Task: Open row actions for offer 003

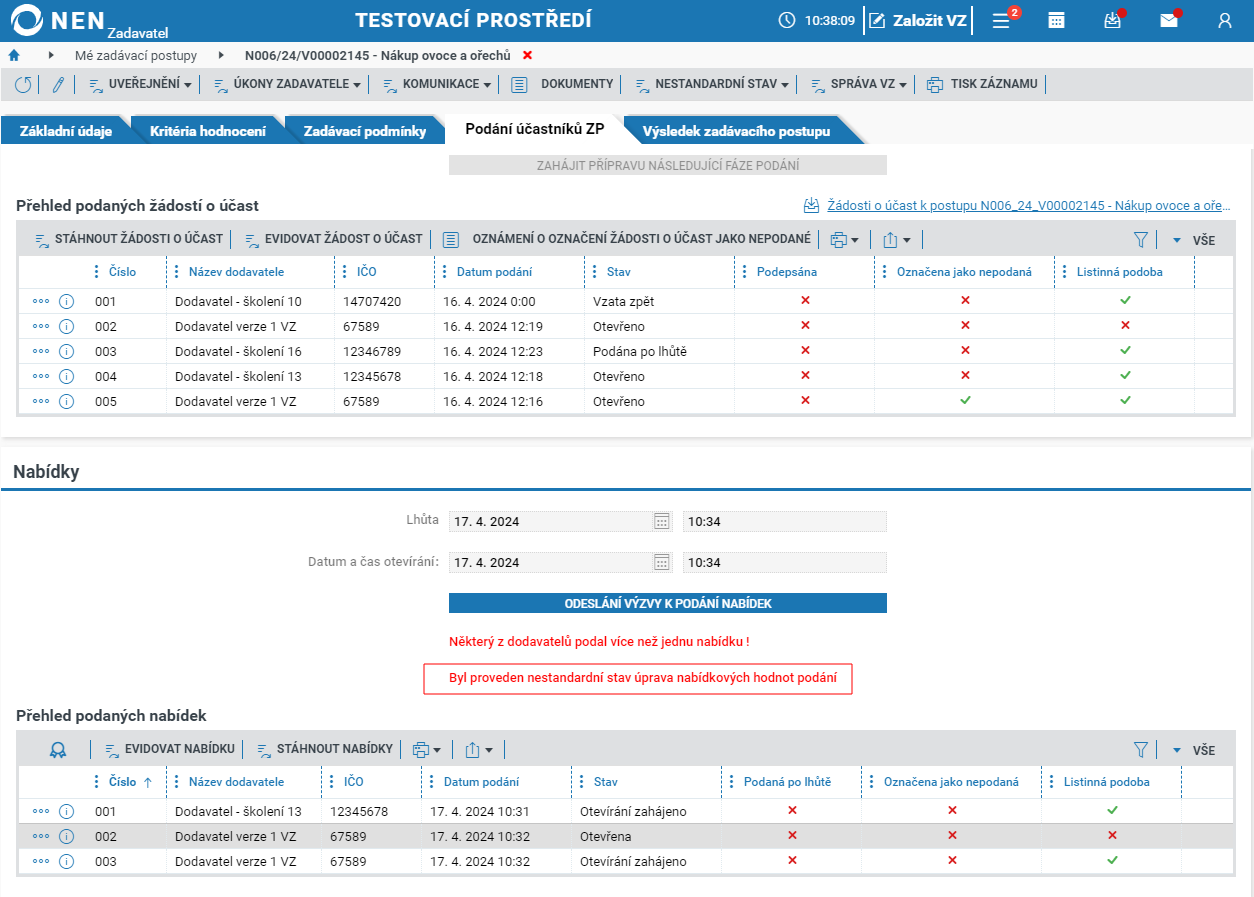Action: pyautogui.click(x=41, y=861)
